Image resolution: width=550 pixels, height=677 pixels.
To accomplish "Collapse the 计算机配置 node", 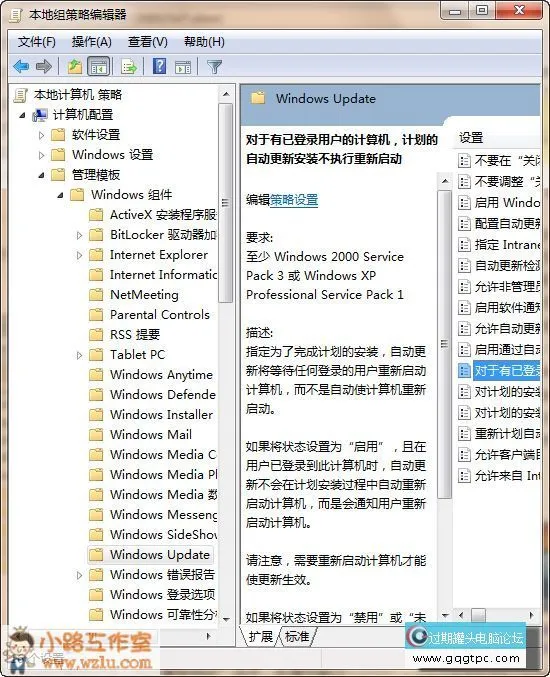I will (x=22, y=115).
